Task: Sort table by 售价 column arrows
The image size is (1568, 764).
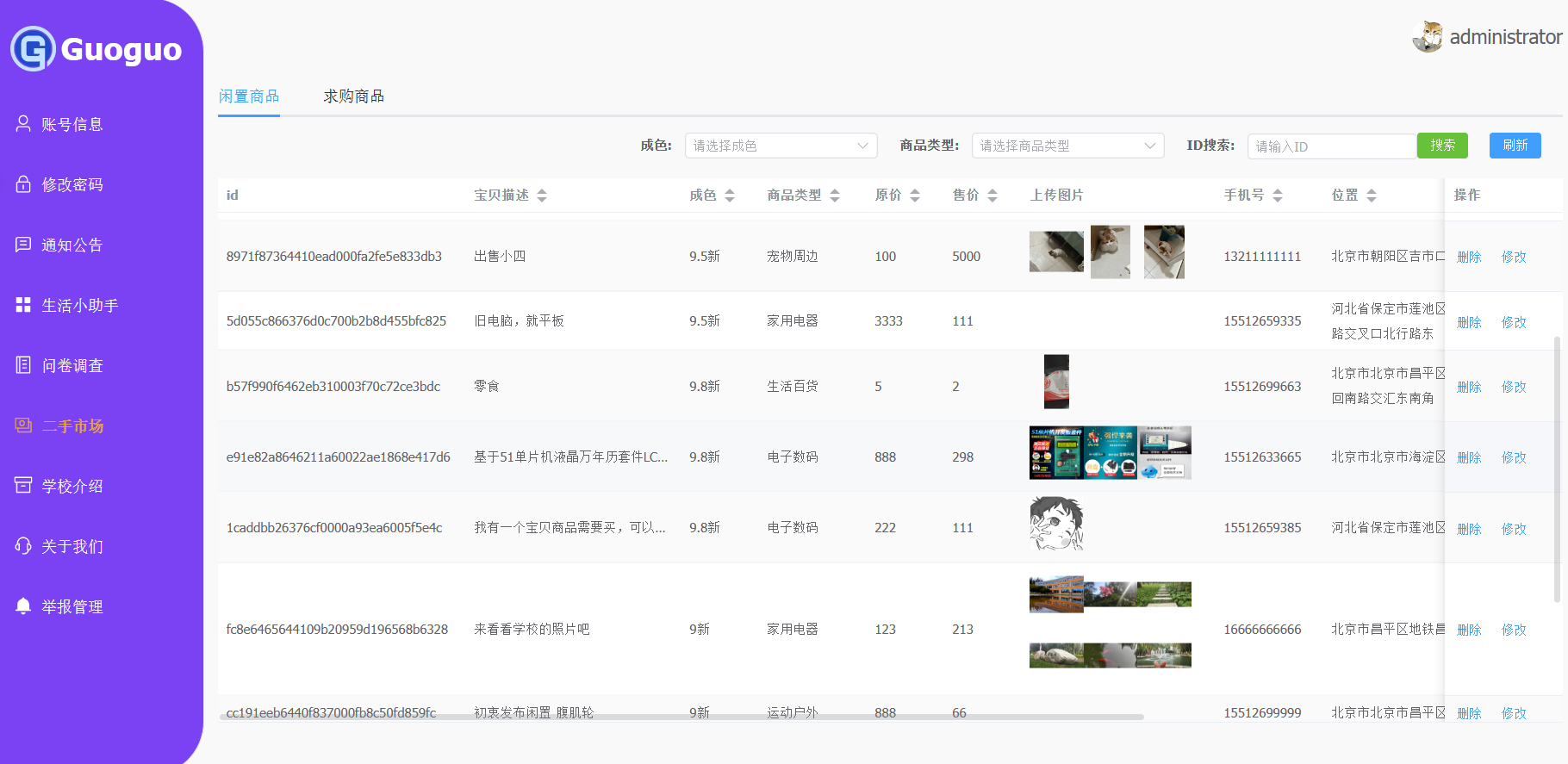Action: tap(992, 196)
